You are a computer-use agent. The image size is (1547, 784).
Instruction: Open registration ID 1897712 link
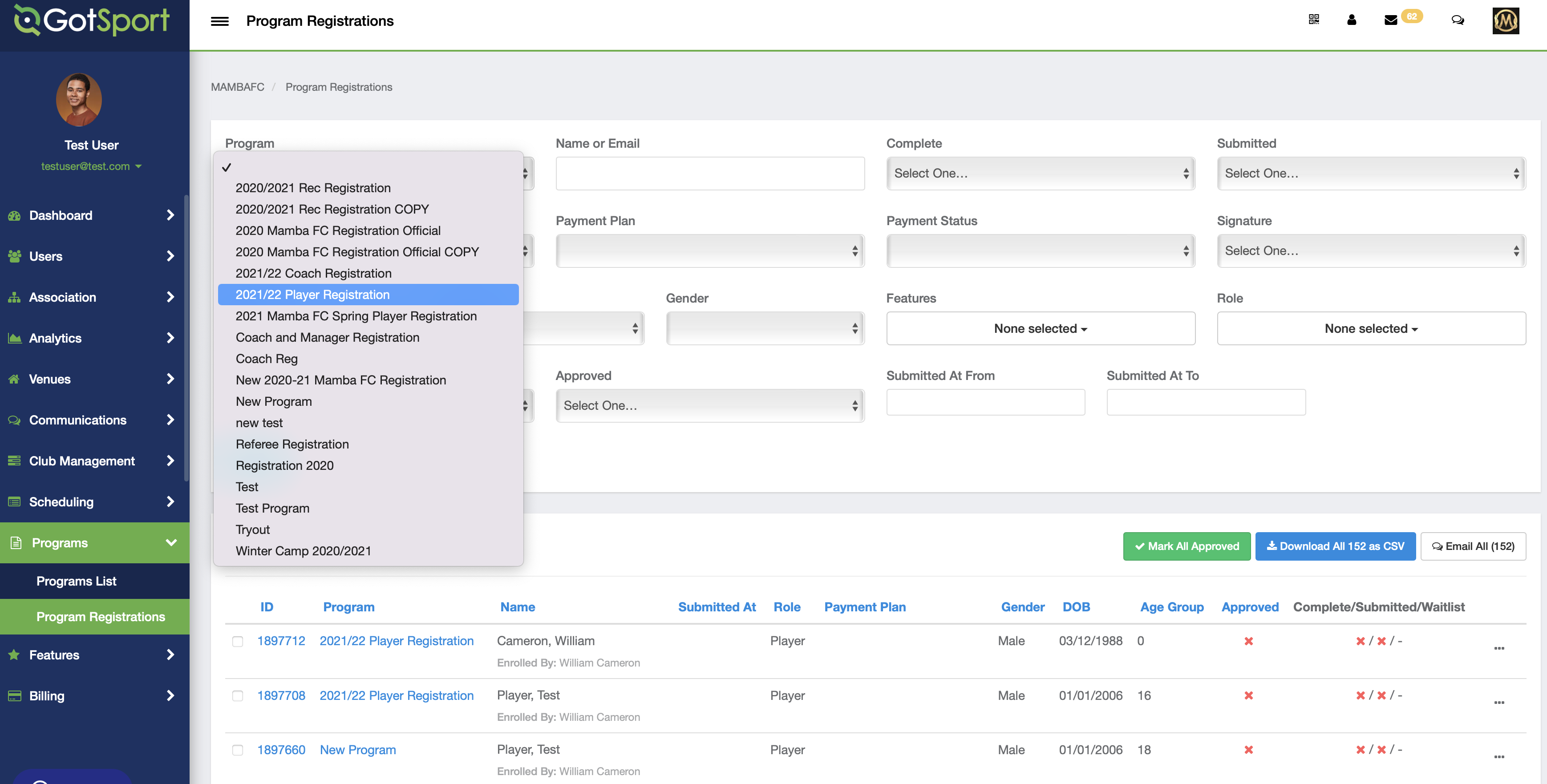(x=281, y=641)
